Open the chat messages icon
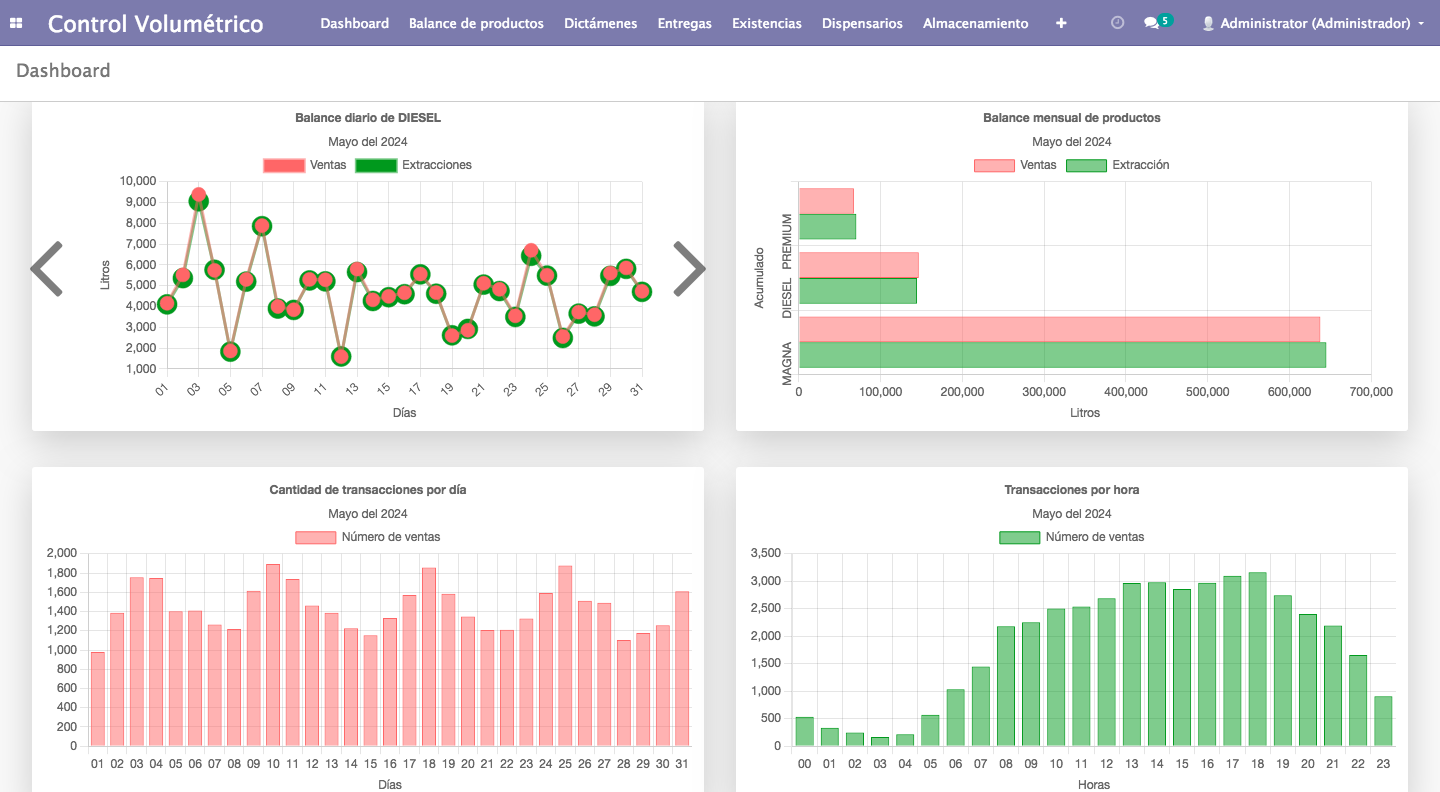Viewport: 1440px width, 792px height. (x=1151, y=23)
